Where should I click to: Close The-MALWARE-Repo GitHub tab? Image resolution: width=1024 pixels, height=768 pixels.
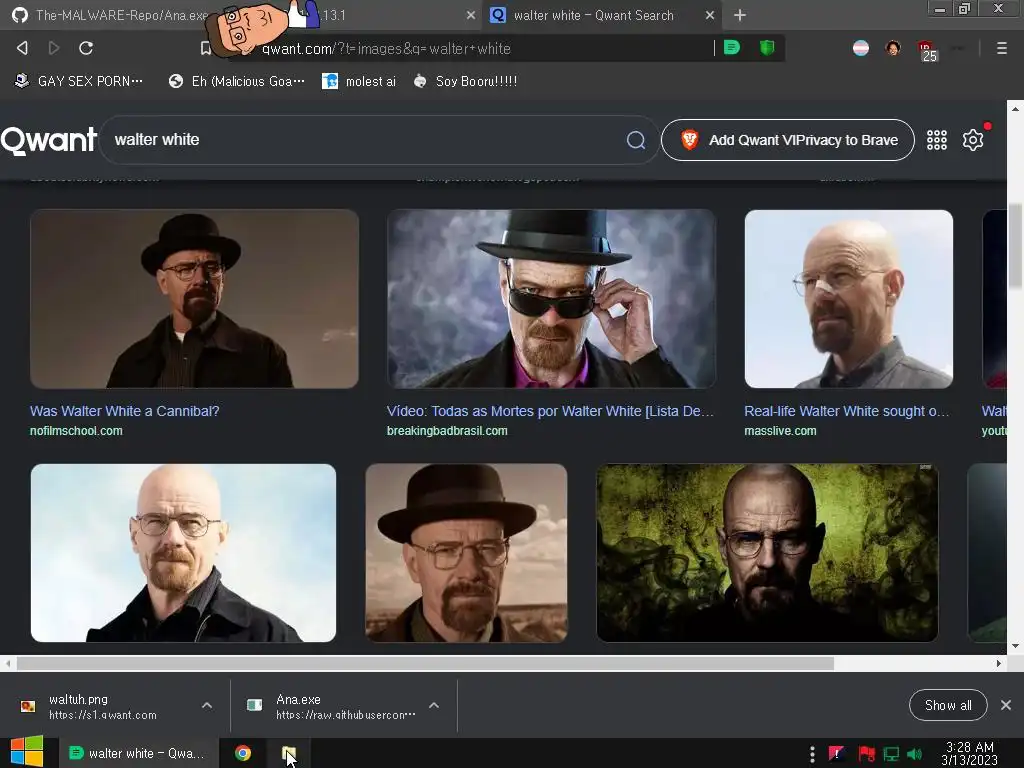click(x=471, y=15)
